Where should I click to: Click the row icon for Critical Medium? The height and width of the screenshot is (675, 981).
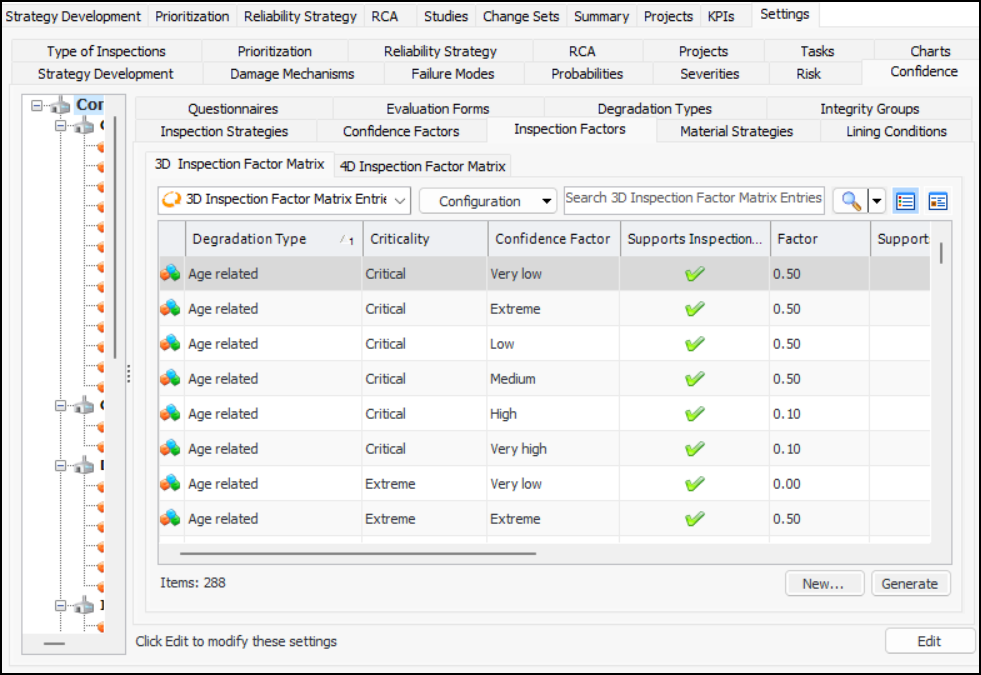tap(171, 379)
